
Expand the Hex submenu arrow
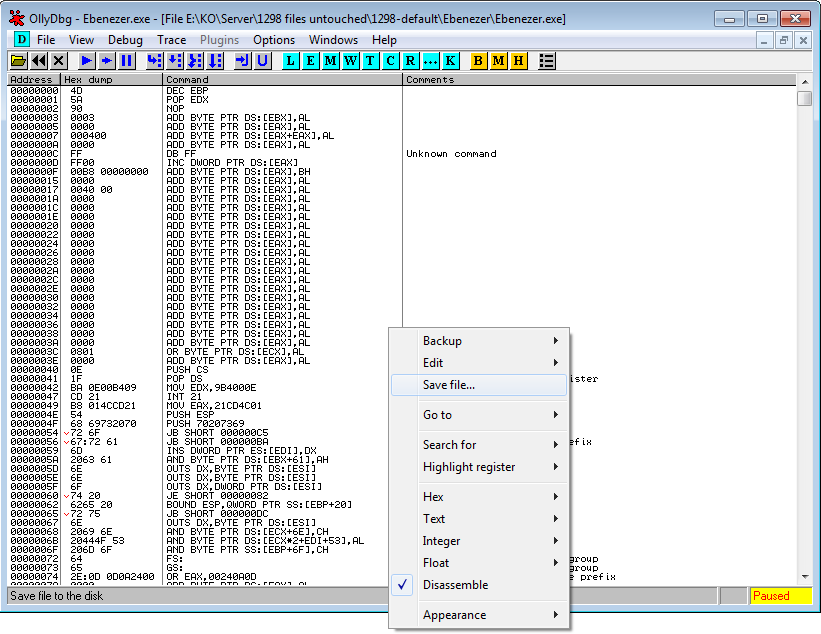point(556,497)
